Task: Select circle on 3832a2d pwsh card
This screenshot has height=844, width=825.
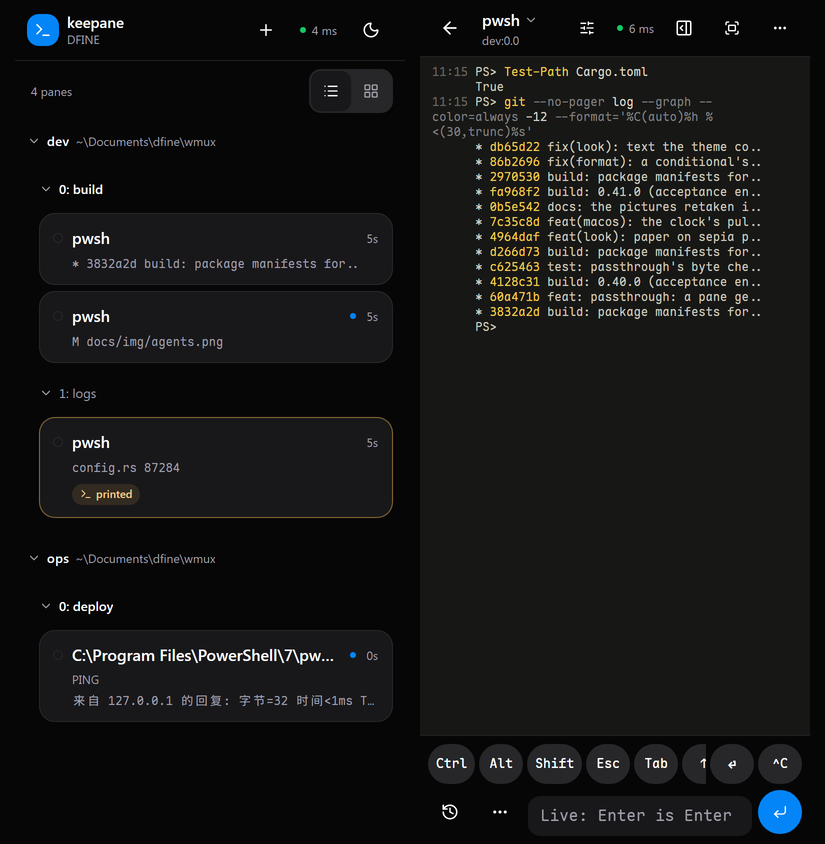Action: coord(58,238)
